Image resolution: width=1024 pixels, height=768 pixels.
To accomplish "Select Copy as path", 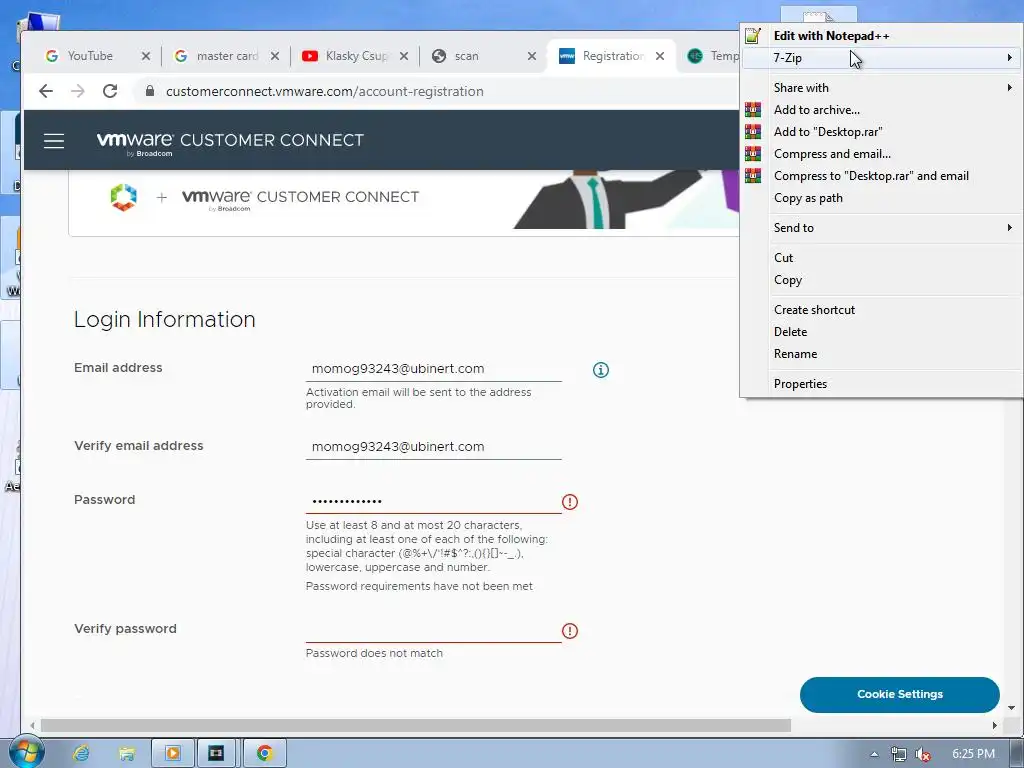I will point(882,198).
